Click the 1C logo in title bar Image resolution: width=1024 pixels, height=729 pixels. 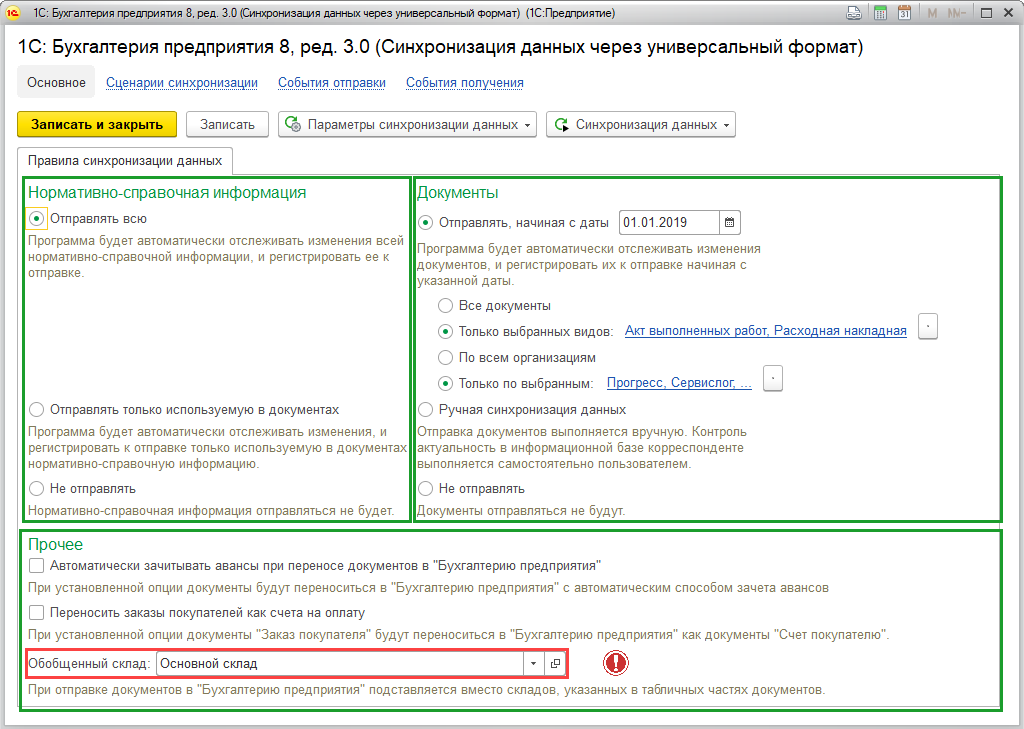pos(14,14)
